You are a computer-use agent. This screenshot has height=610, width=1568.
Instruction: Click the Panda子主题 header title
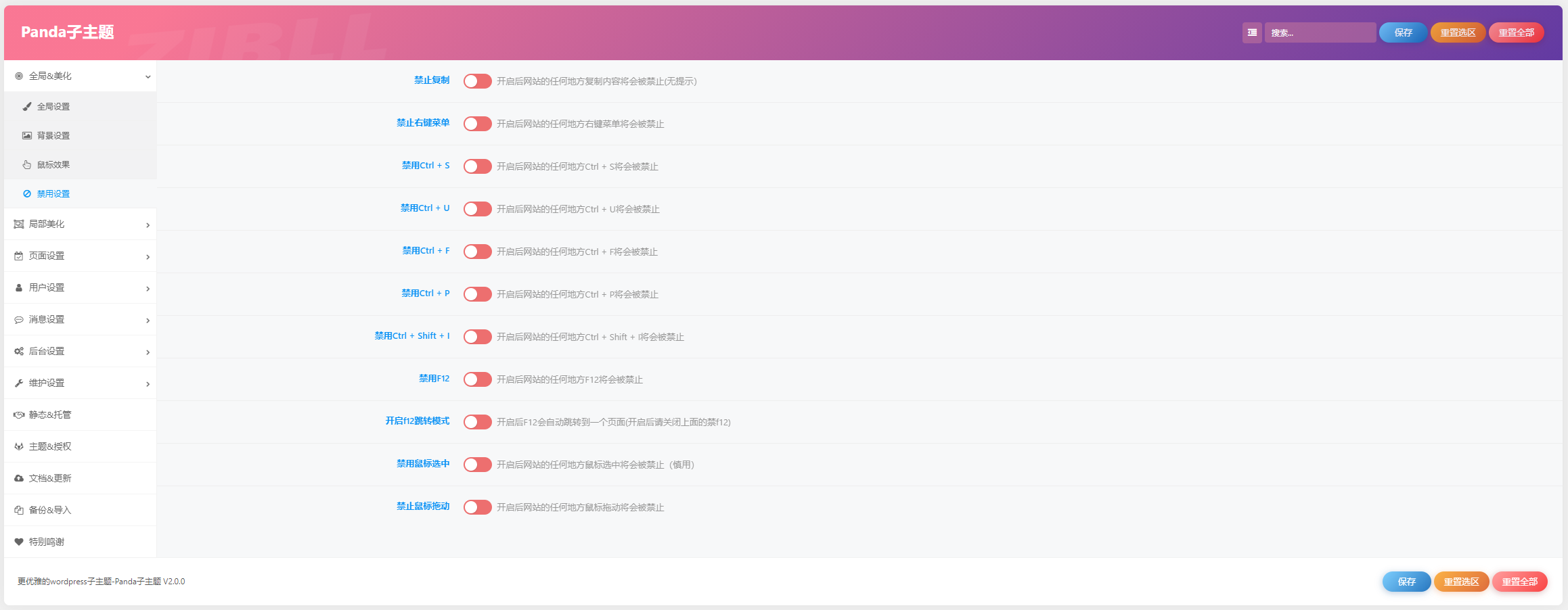(x=68, y=32)
